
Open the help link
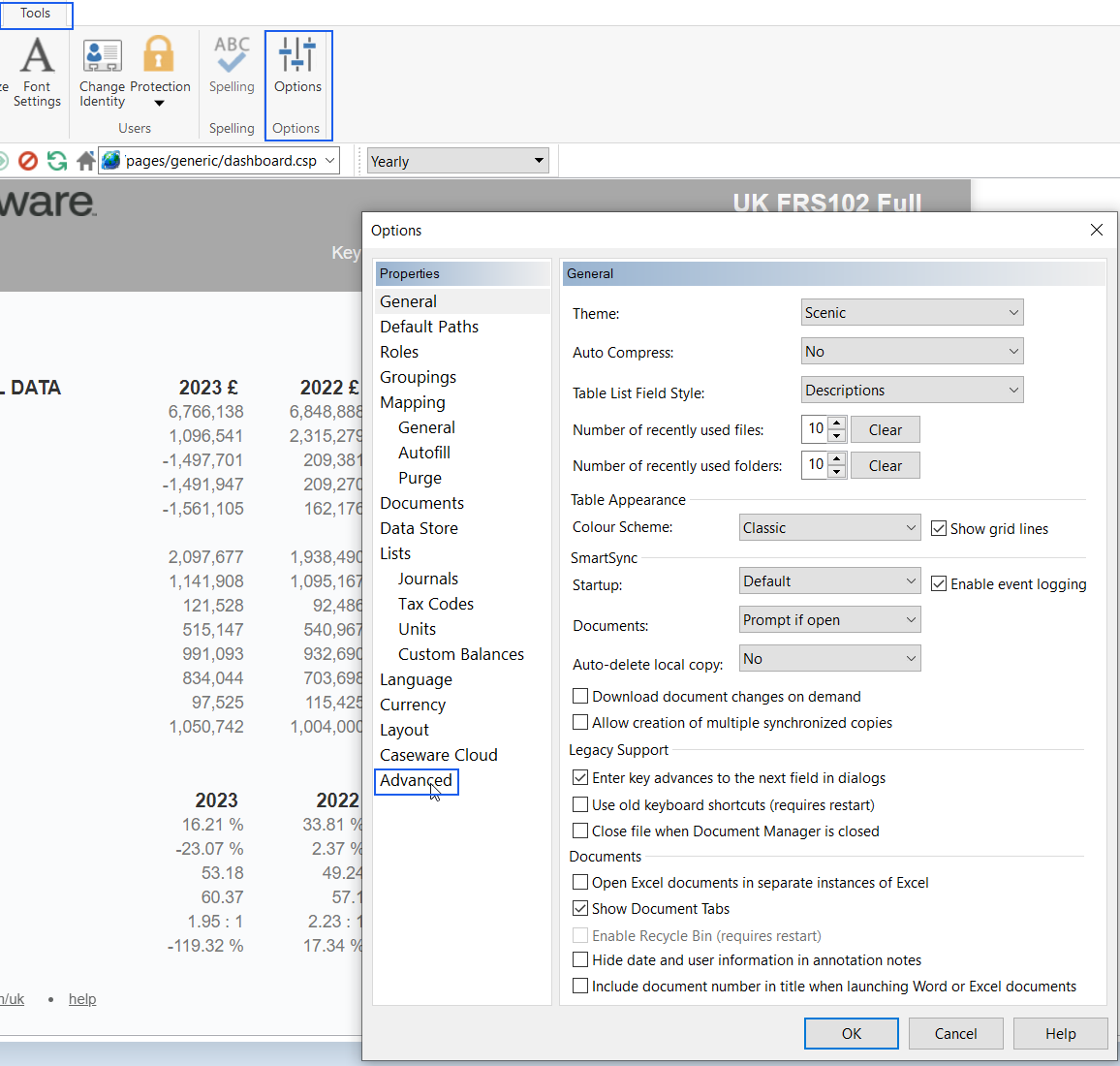point(82,998)
